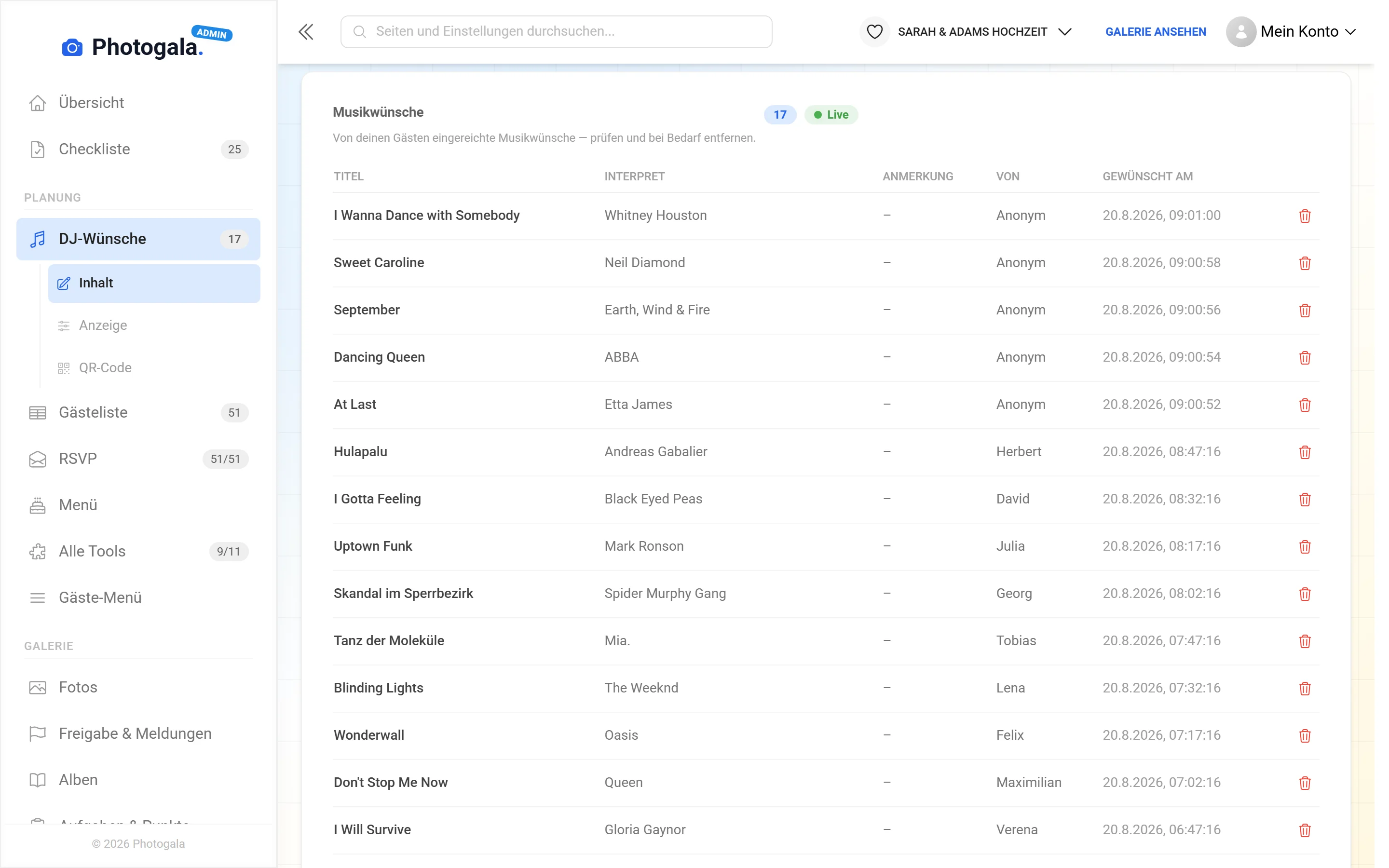Viewport: 1389px width, 868px height.
Task: Select the "Spider Murphy Gang" cell
Action: click(665, 594)
